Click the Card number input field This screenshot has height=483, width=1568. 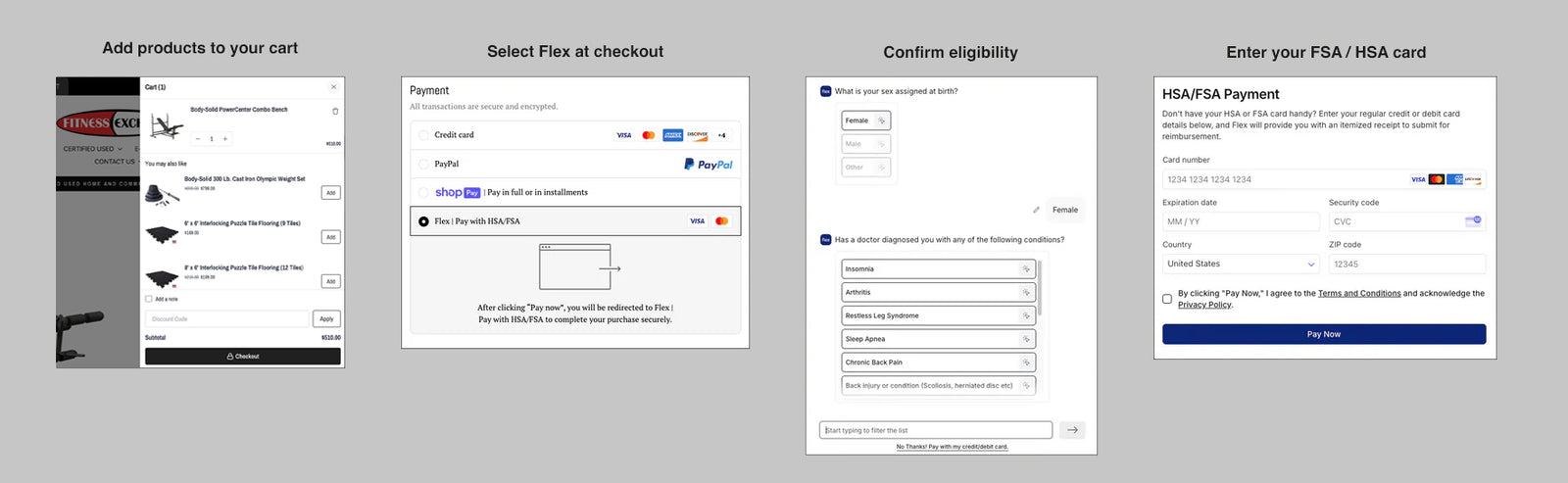[x=1284, y=180]
